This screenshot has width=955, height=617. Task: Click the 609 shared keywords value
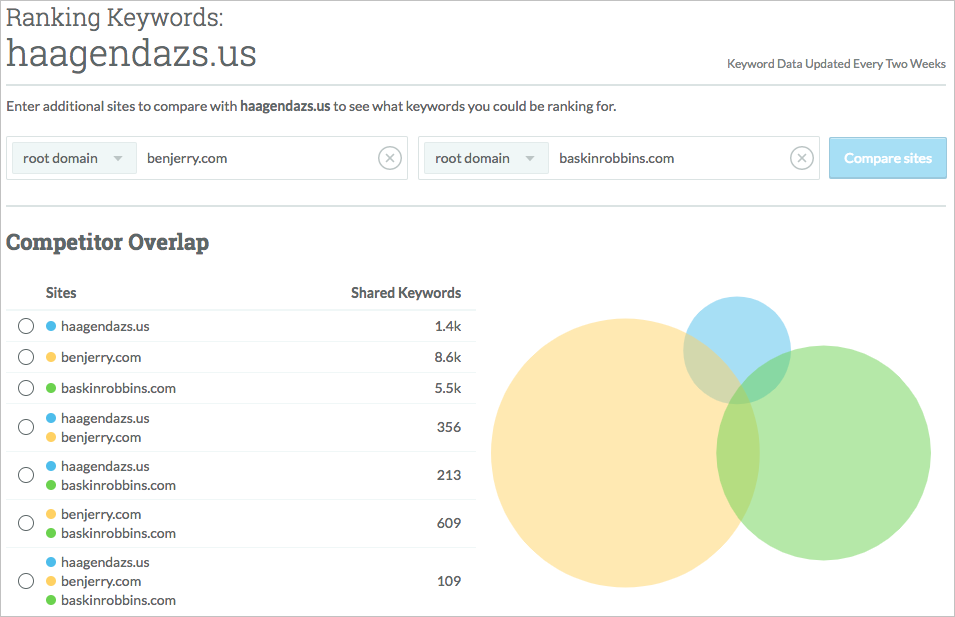coord(449,523)
